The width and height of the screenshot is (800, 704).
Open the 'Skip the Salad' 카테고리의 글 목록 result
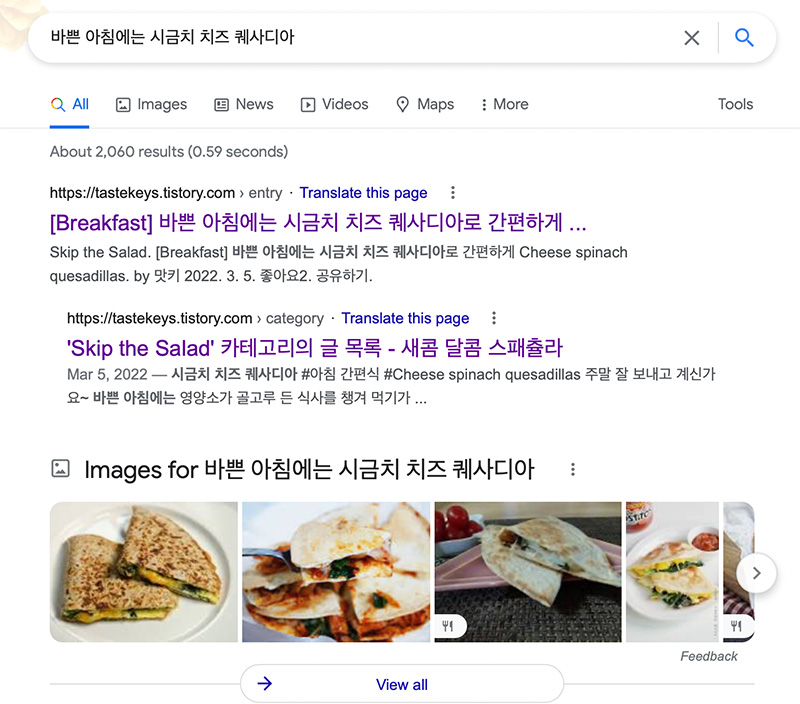pos(315,348)
